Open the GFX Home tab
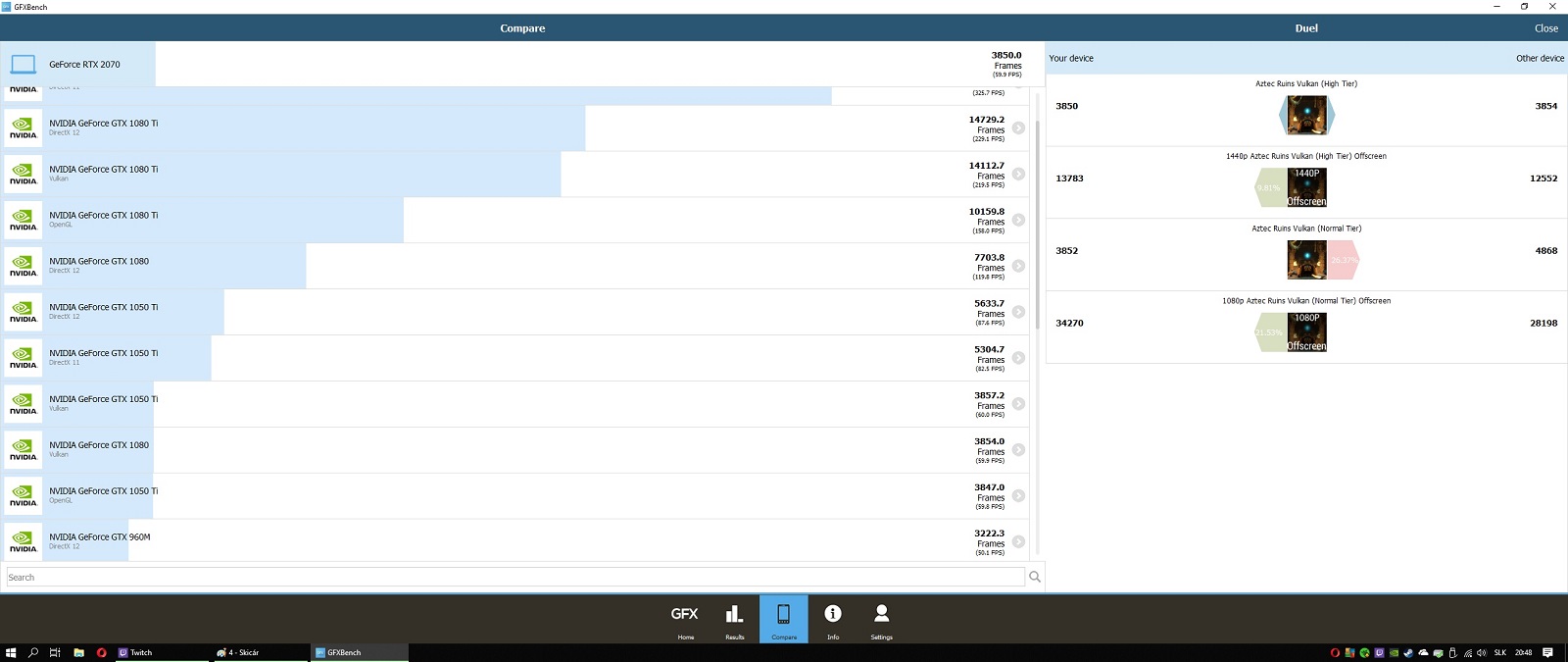Image resolution: width=1568 pixels, height=662 pixels. 685,619
